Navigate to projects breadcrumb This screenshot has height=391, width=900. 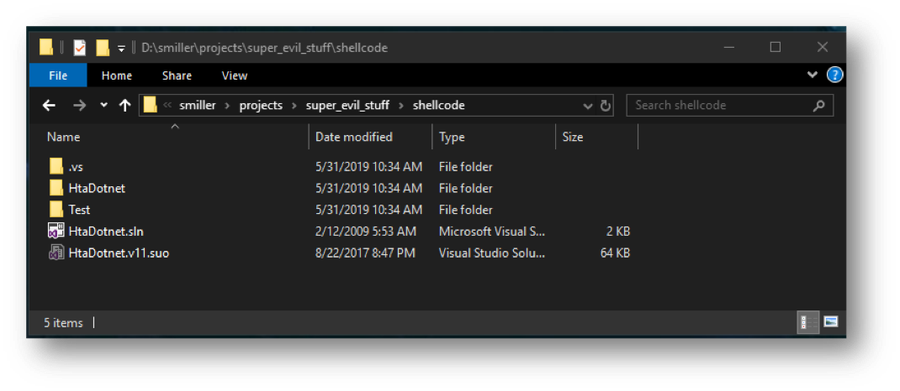point(261,106)
